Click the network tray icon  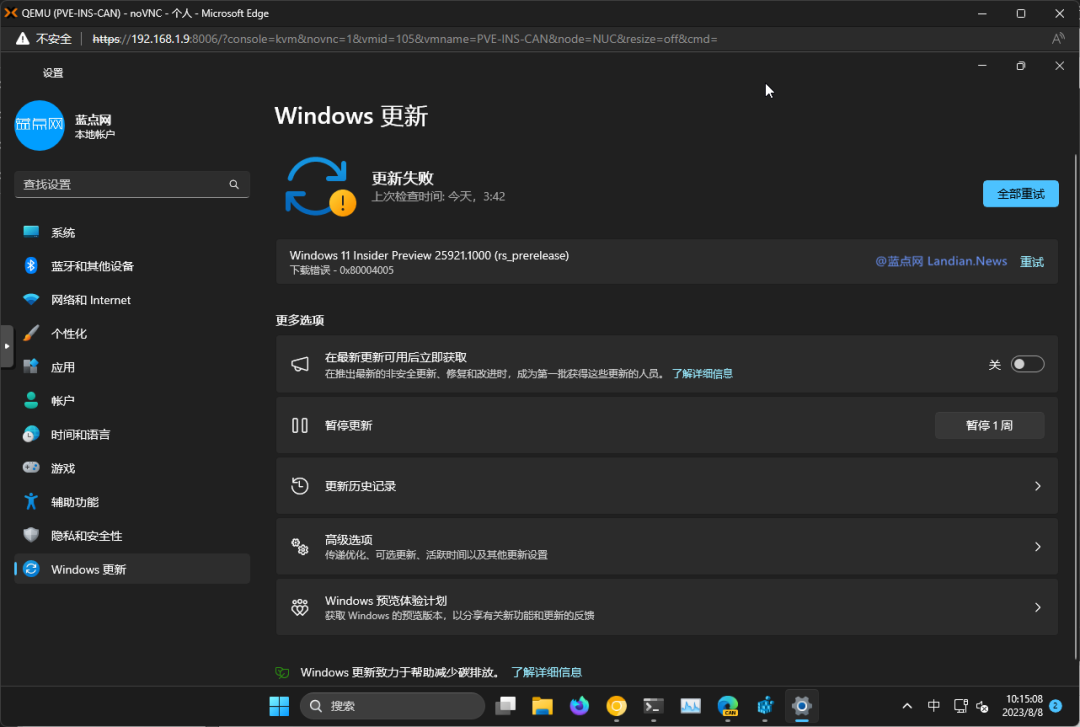(960, 706)
